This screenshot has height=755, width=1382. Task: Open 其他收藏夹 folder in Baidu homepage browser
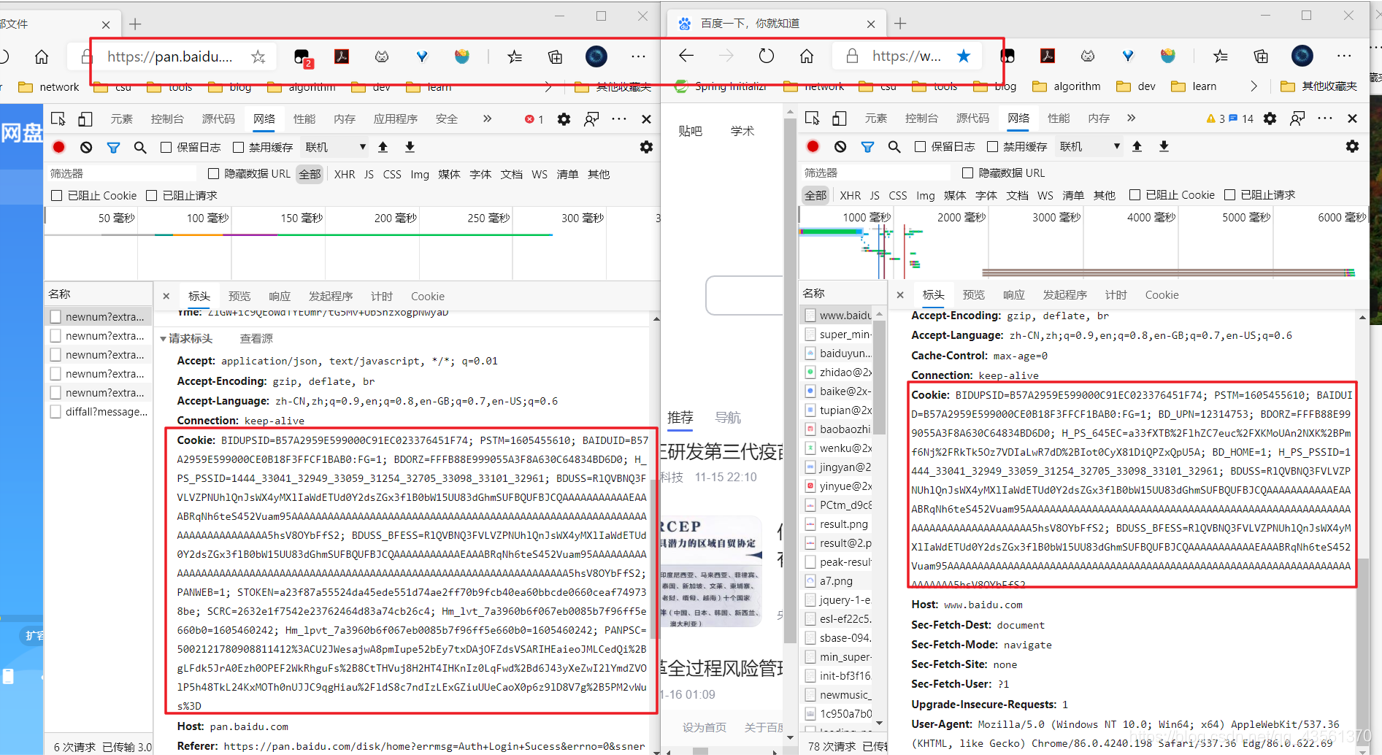1318,86
